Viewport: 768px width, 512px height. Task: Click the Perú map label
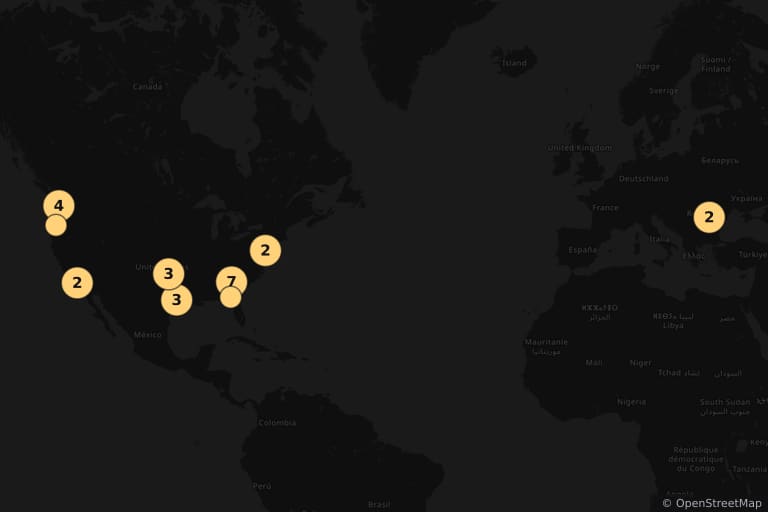tap(262, 486)
